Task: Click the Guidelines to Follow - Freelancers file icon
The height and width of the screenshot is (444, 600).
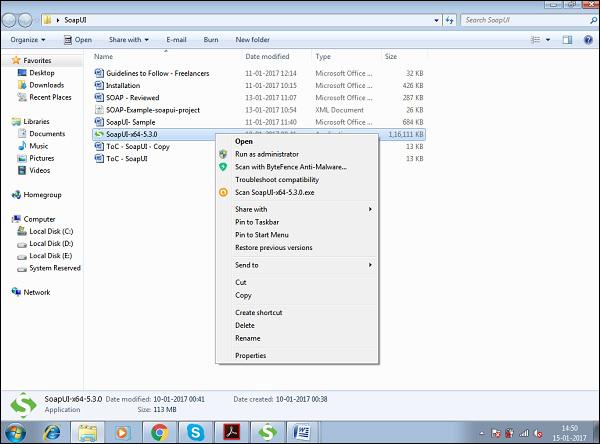Action: (x=99, y=73)
